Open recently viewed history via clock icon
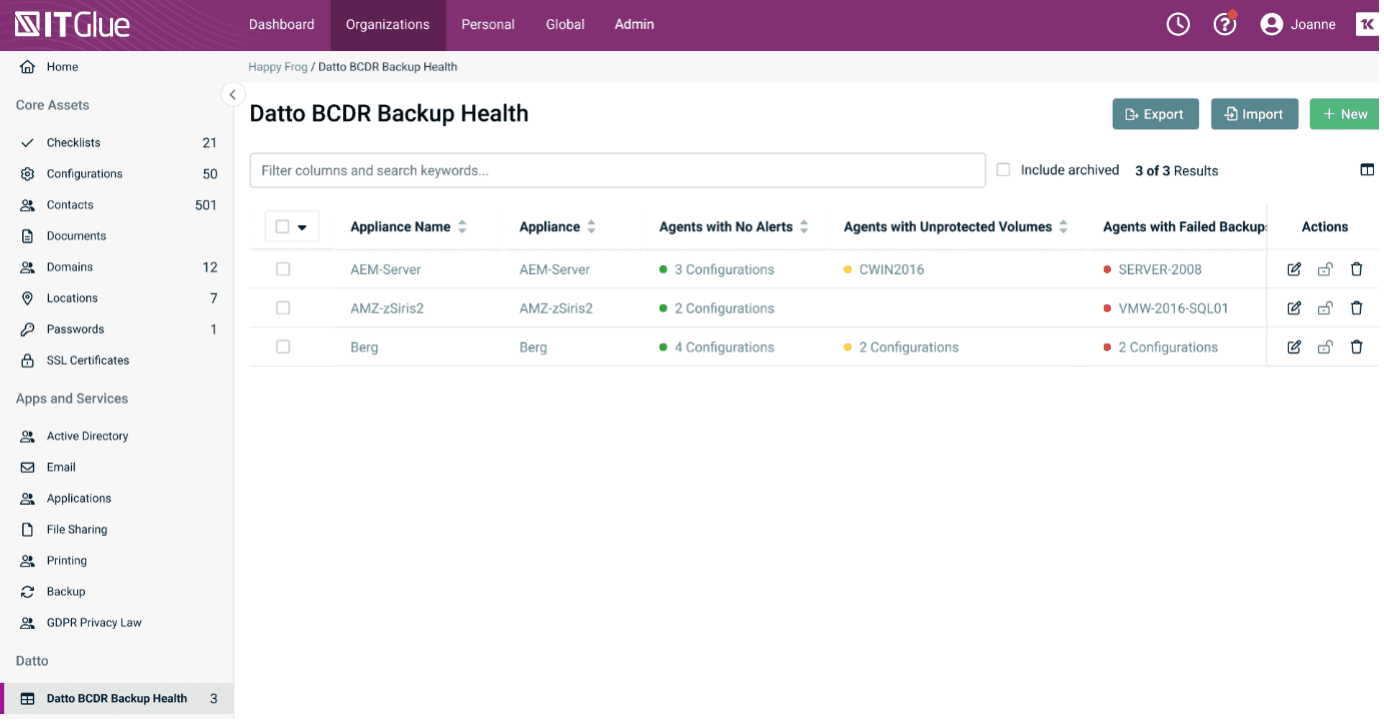 pos(1177,23)
